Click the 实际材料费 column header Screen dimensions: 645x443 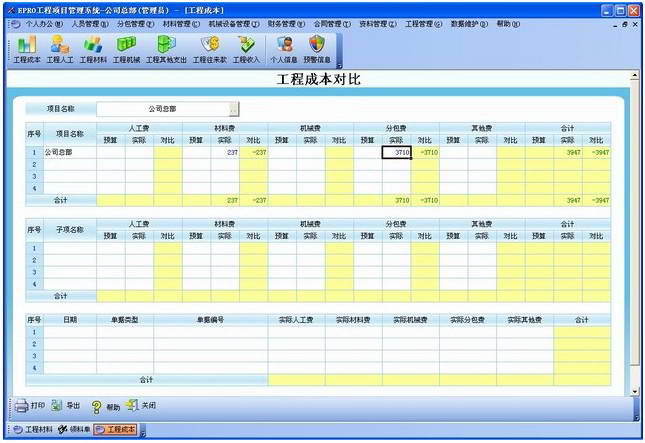click(353, 320)
